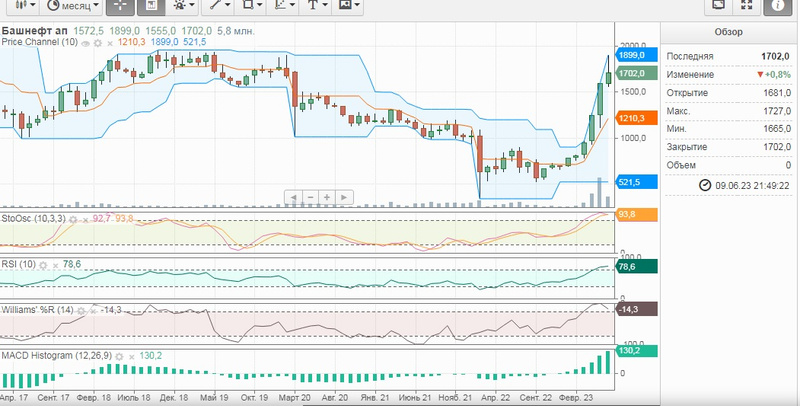Remove the RSI indicator with its X

point(55,264)
